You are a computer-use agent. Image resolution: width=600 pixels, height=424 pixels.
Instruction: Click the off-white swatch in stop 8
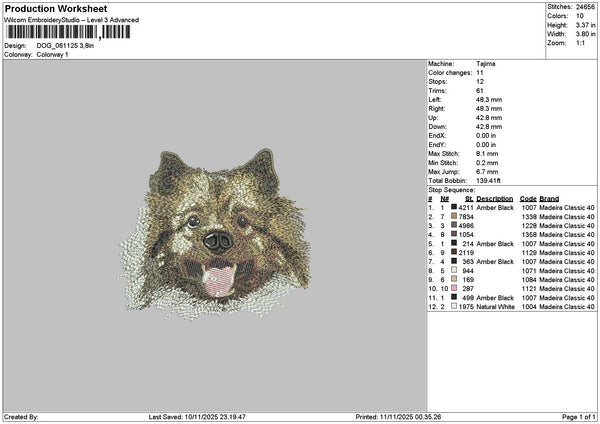pyautogui.click(x=454, y=270)
